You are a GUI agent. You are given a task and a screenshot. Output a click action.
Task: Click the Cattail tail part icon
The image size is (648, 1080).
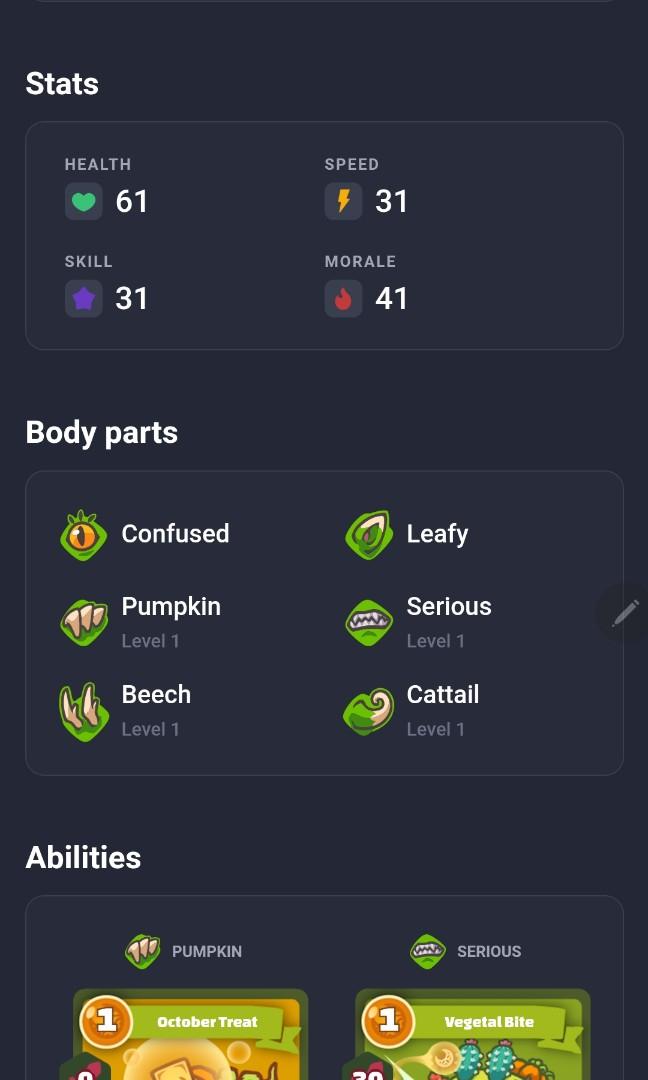368,711
